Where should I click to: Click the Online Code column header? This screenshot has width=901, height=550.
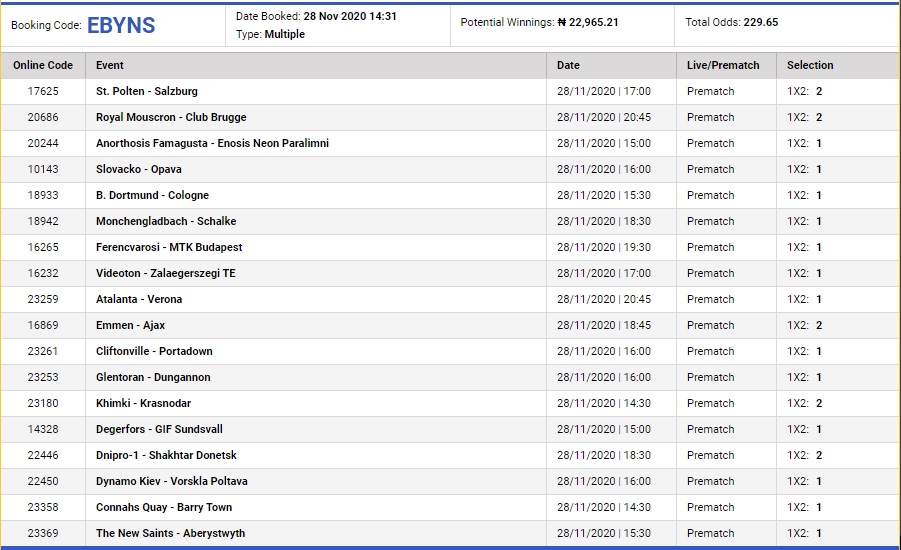click(43, 65)
